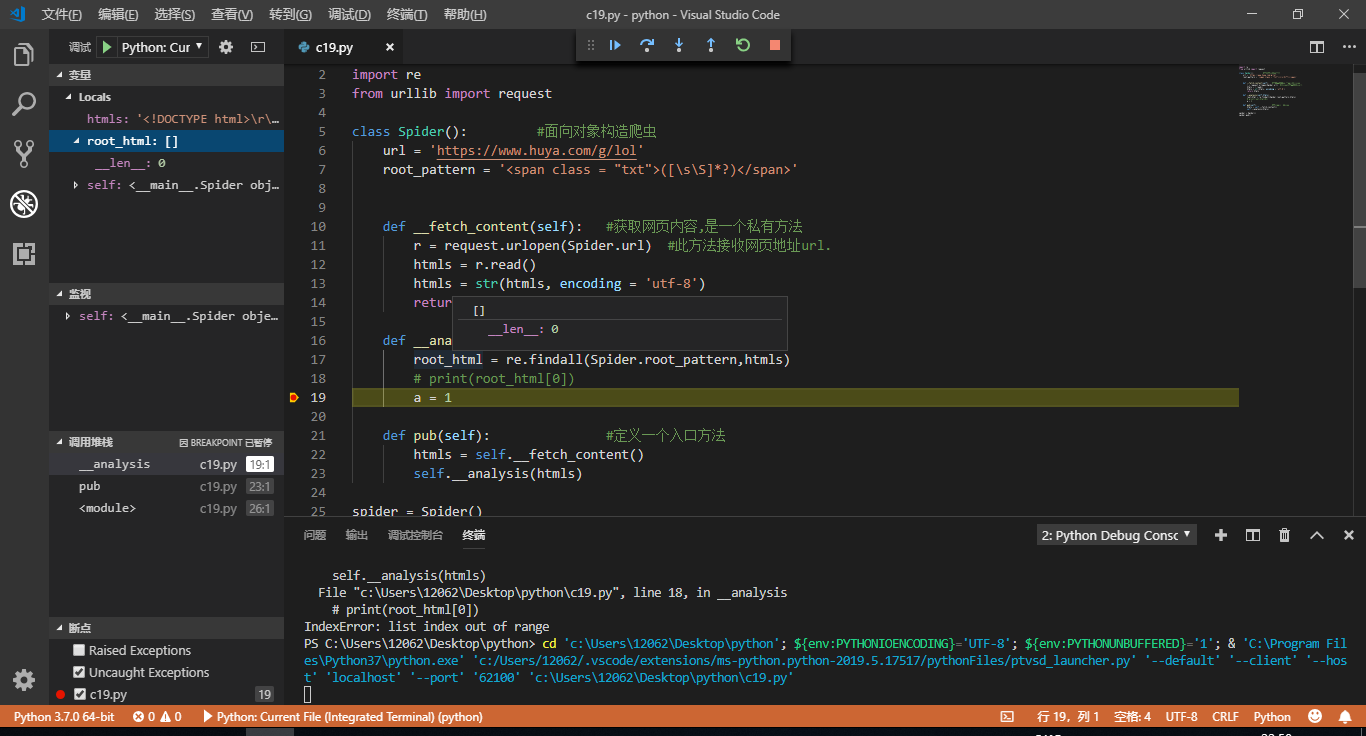Viewport: 1366px width, 736px height.
Task: Expand the self watch expression
Action: (x=67, y=316)
